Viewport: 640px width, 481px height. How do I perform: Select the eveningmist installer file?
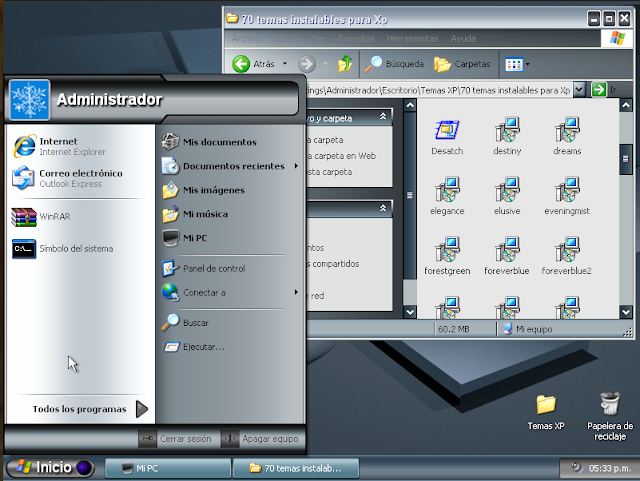[567, 196]
